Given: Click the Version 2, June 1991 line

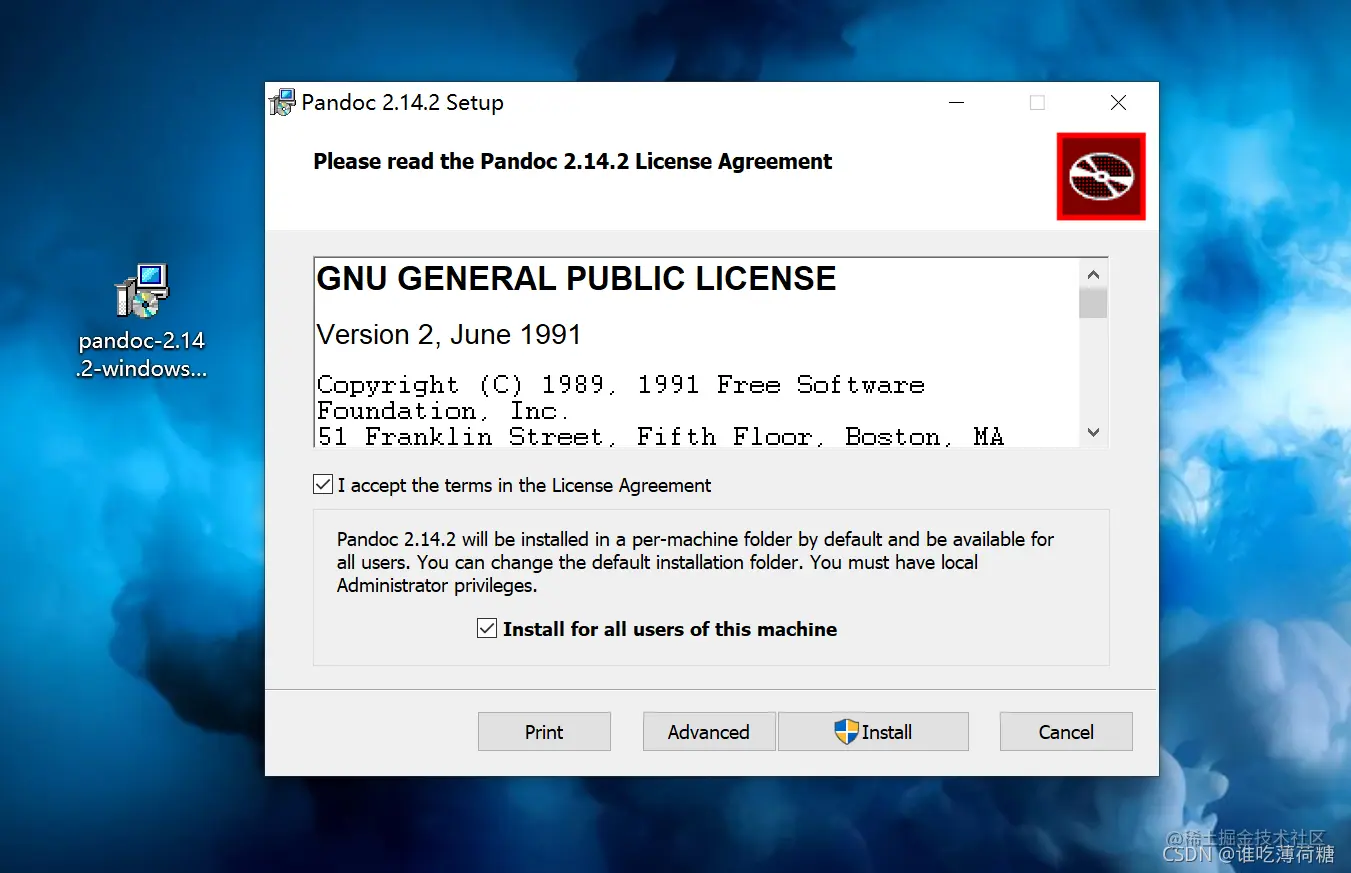Looking at the screenshot, I should click(x=449, y=334).
